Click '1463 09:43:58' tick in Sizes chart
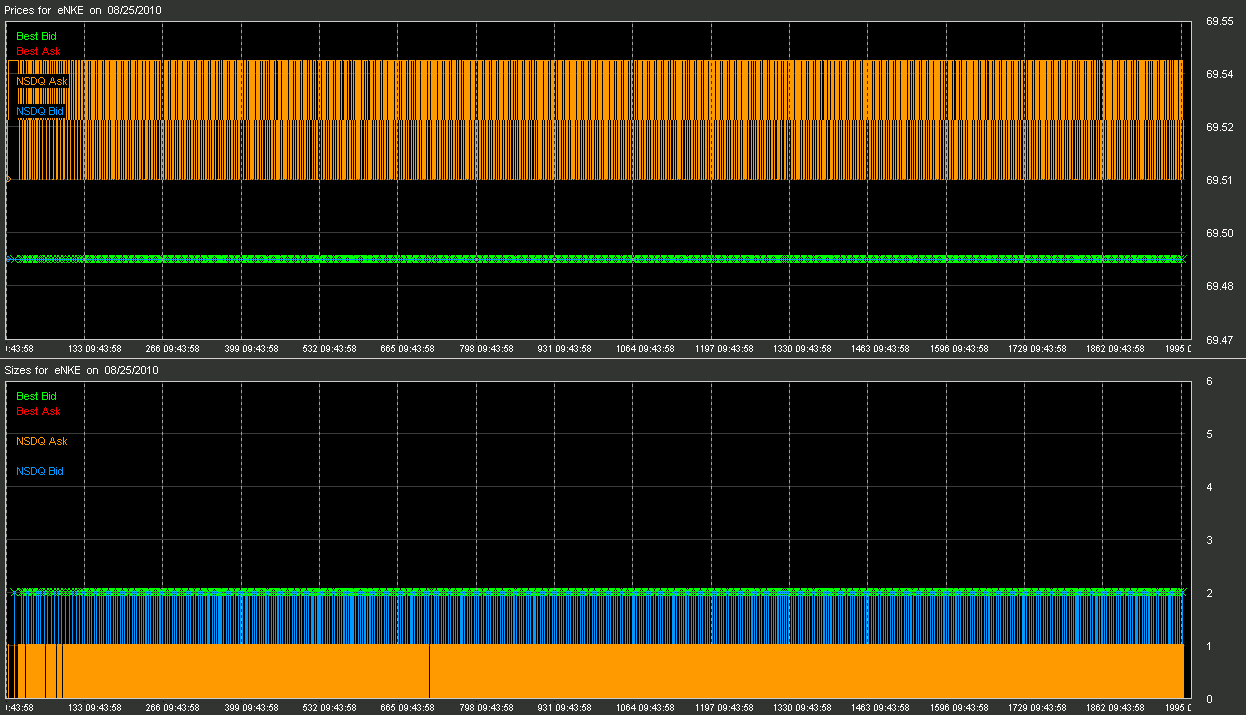 tap(880, 708)
